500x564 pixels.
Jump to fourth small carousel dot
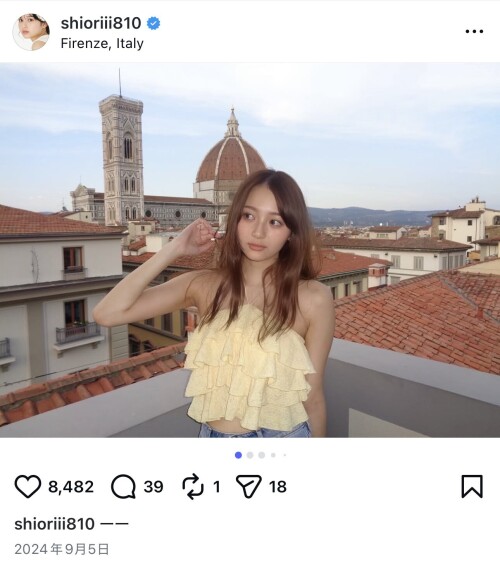pos(273,455)
